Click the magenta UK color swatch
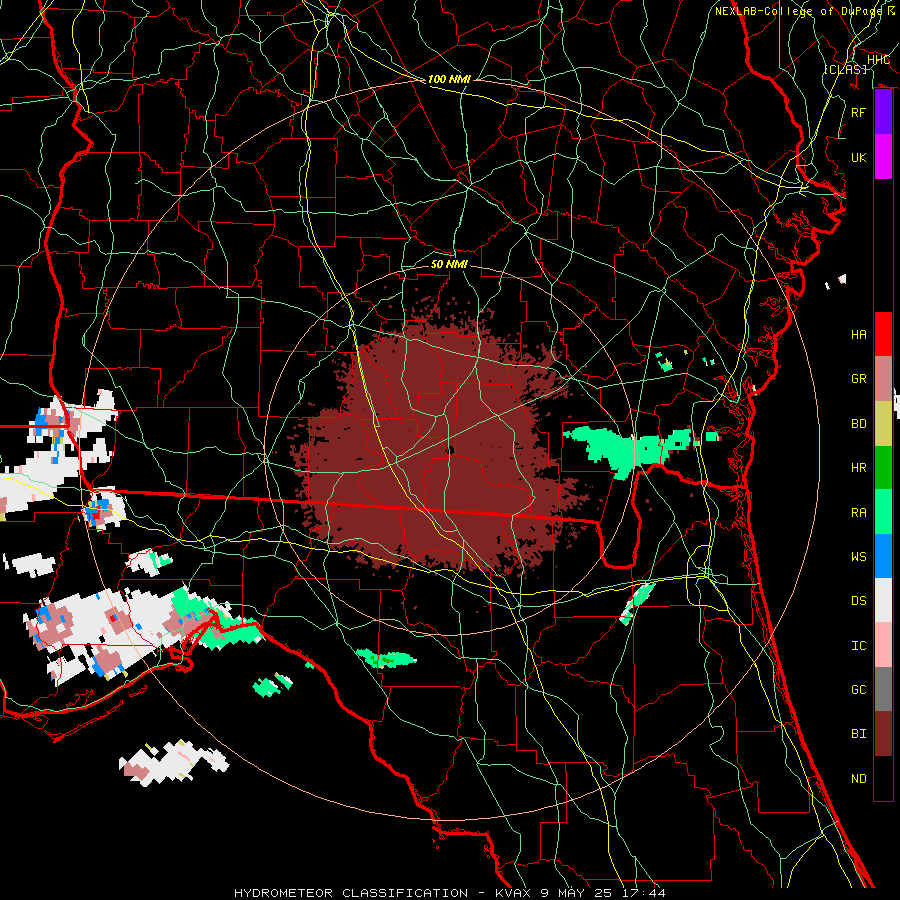The width and height of the screenshot is (900, 900). coord(883,157)
